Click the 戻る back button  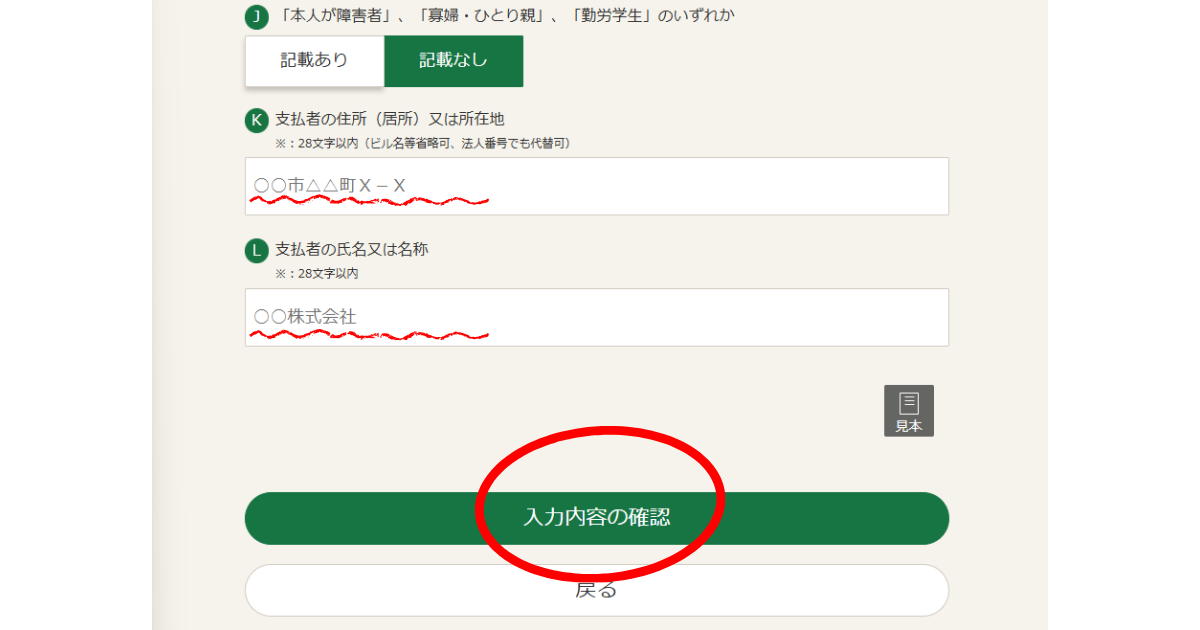(596, 591)
